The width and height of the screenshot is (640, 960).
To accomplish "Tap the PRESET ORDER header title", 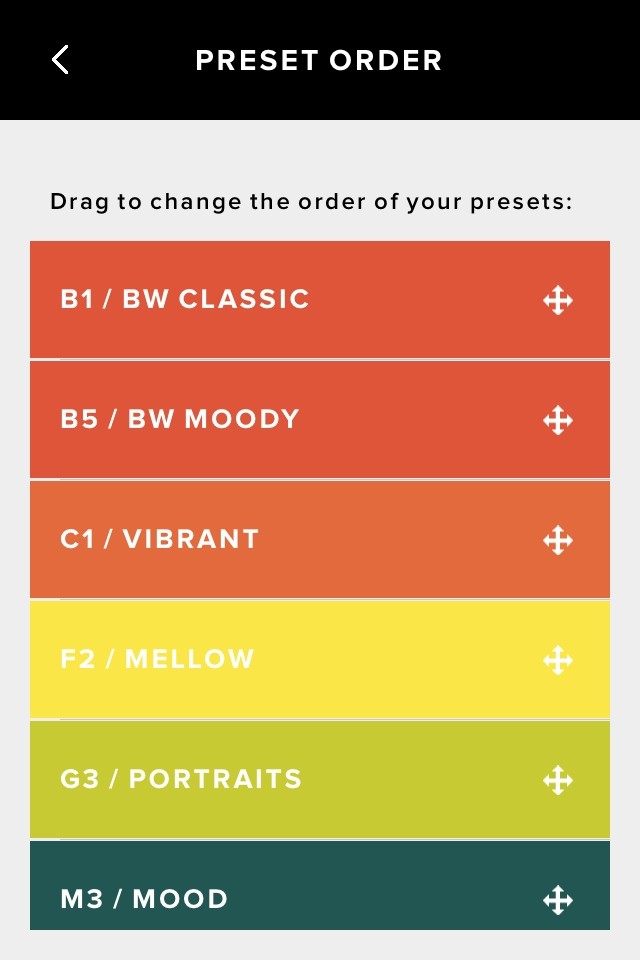I will click(319, 60).
